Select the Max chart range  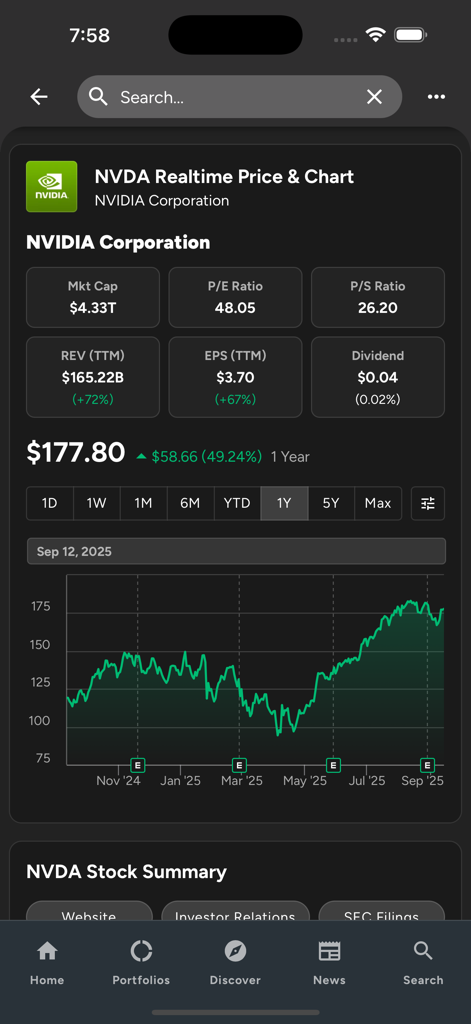click(378, 504)
